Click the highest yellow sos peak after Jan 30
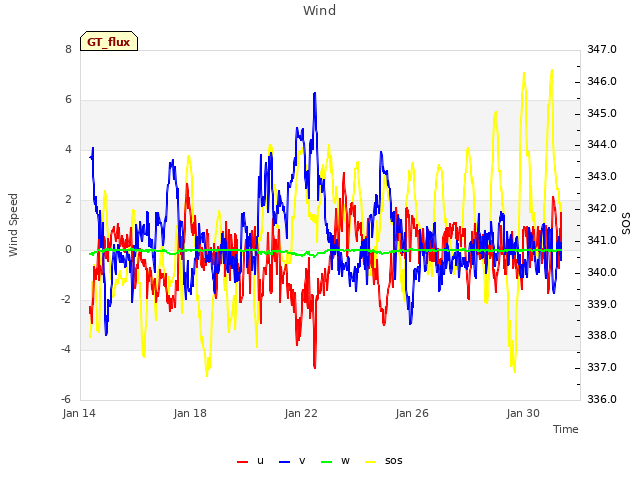640x480 pixels. [x=552, y=70]
